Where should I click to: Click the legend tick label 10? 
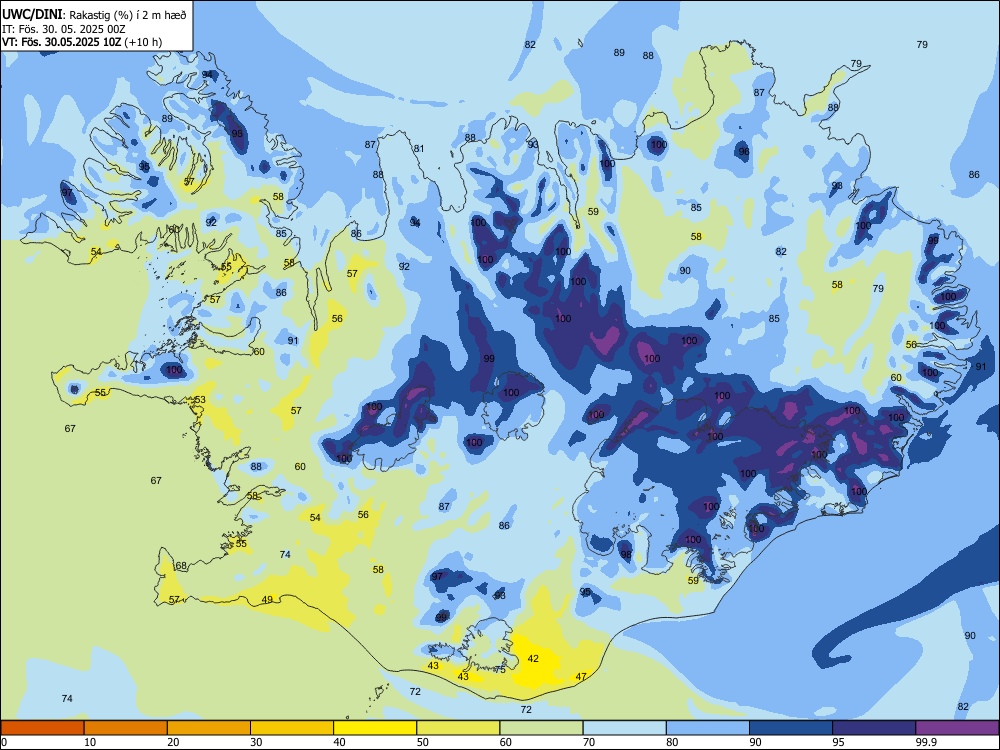[90, 742]
